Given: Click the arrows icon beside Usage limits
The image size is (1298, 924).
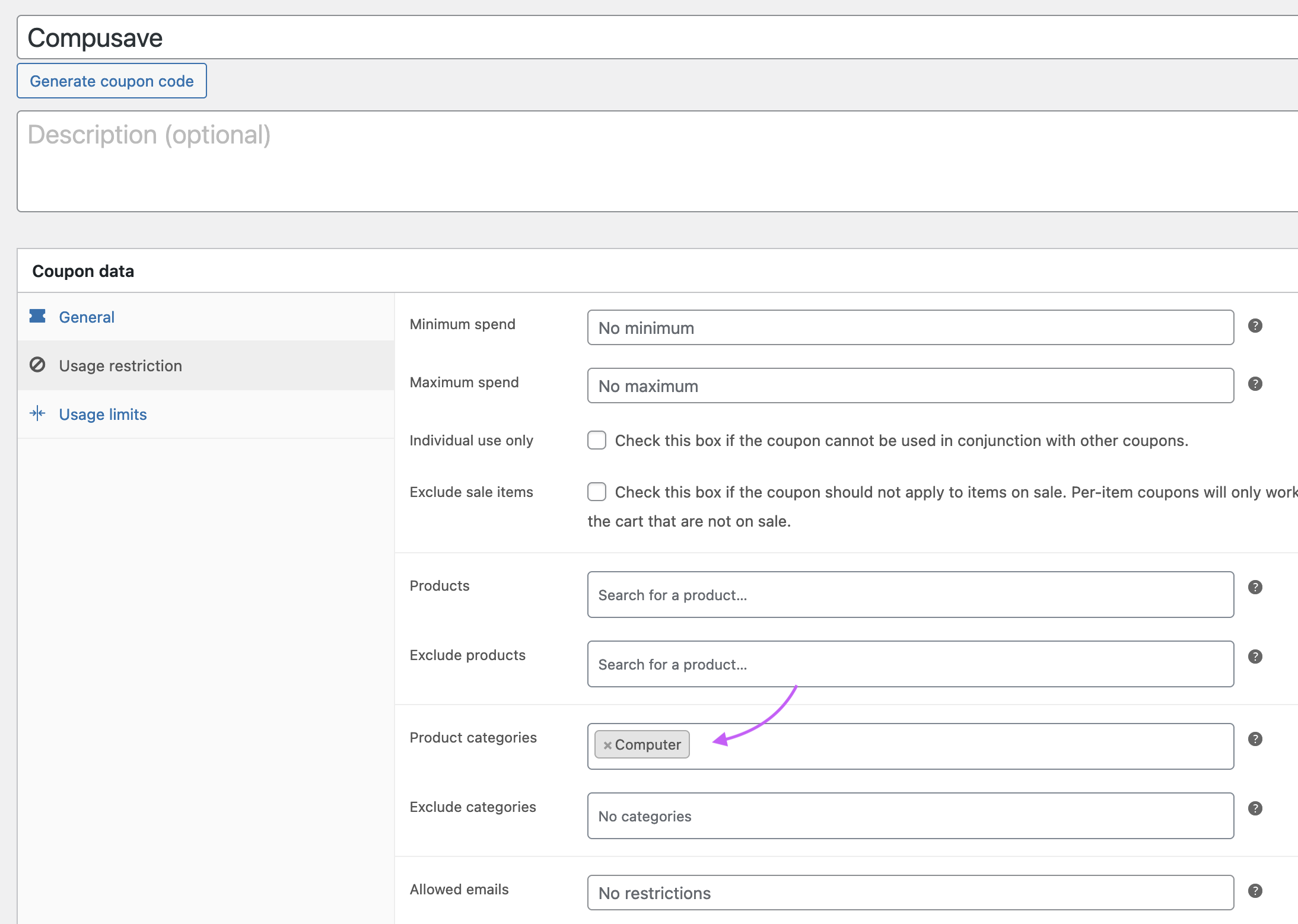Looking at the screenshot, I should click(x=37, y=413).
